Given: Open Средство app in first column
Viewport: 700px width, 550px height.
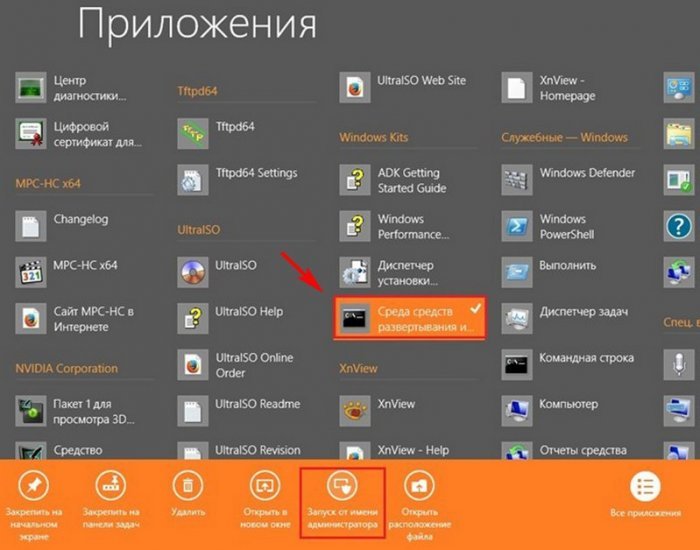Looking at the screenshot, I should point(59,450).
